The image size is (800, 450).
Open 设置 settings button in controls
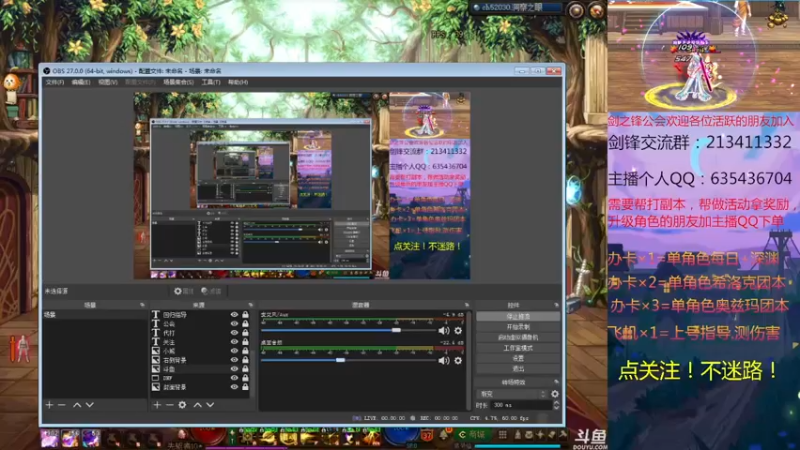pyautogui.click(x=518, y=358)
